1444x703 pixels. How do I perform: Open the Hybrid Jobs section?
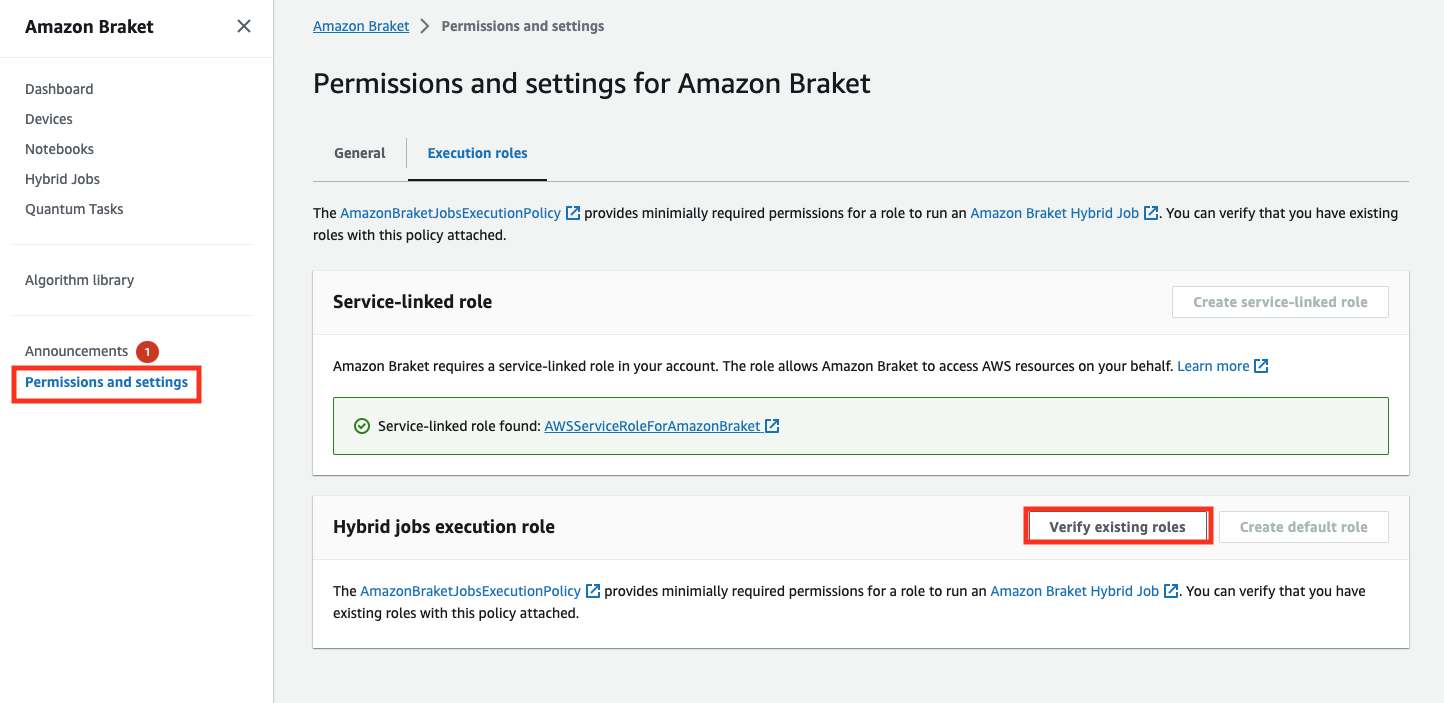tap(62, 178)
